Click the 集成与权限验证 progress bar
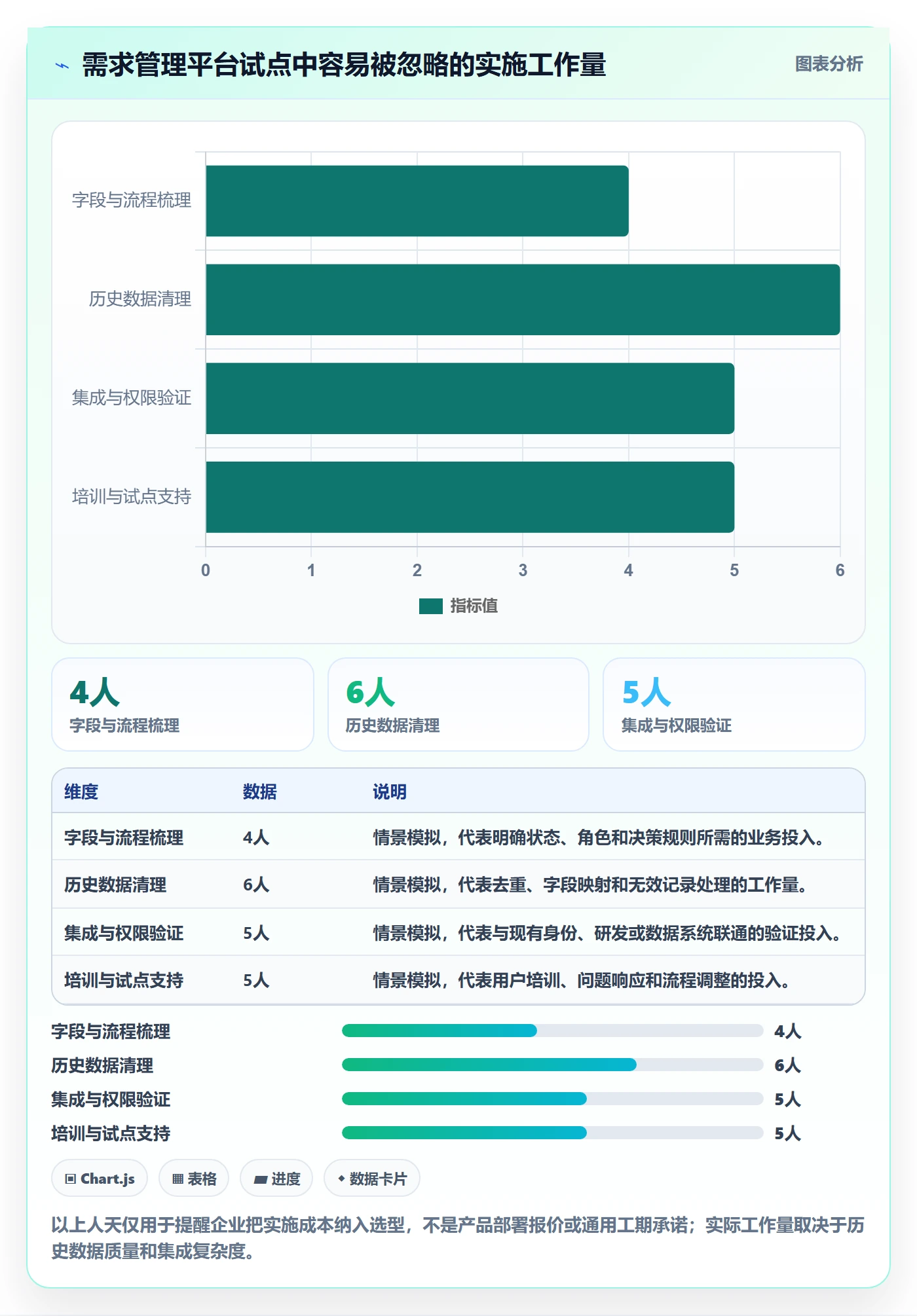 coord(552,1099)
